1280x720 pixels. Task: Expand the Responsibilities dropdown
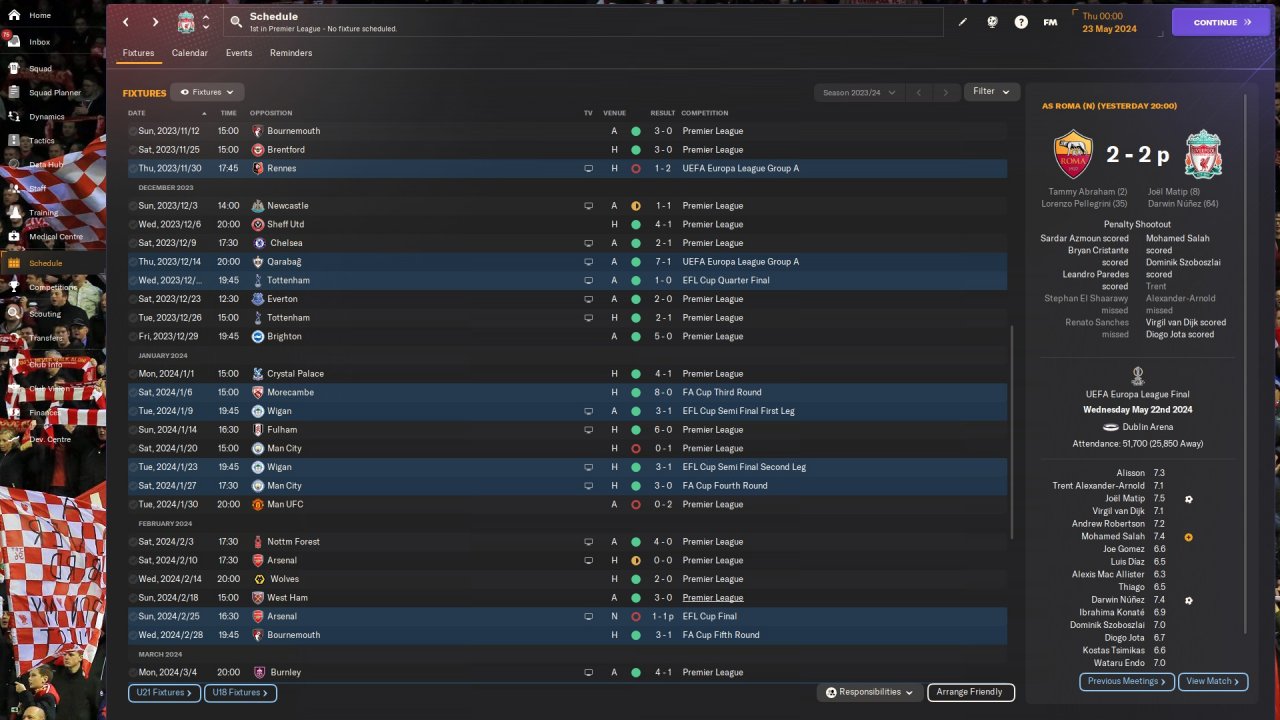(870, 692)
